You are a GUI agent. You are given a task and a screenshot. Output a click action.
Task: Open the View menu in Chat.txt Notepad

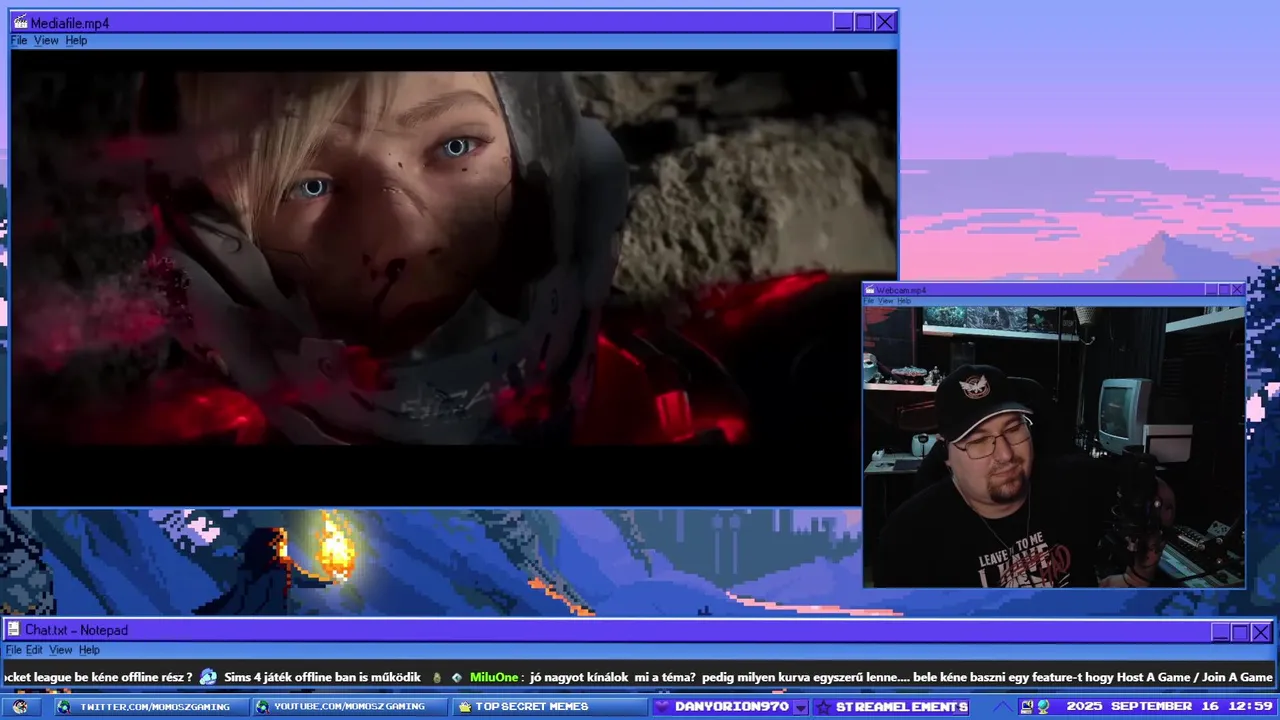pyautogui.click(x=61, y=650)
